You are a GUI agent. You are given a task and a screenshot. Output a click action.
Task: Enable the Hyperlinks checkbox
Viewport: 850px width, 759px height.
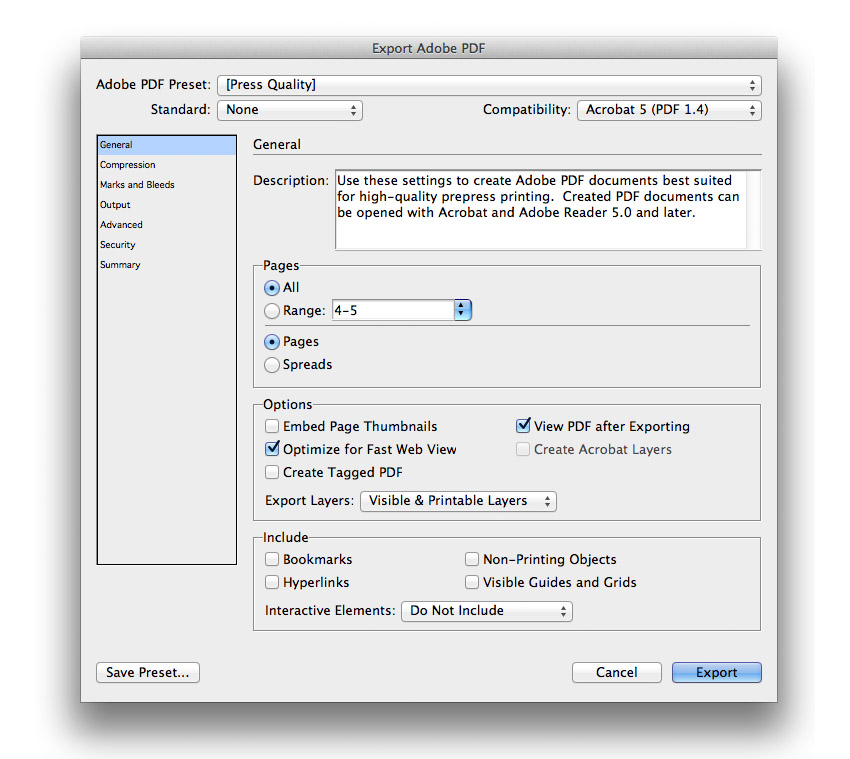click(x=272, y=582)
